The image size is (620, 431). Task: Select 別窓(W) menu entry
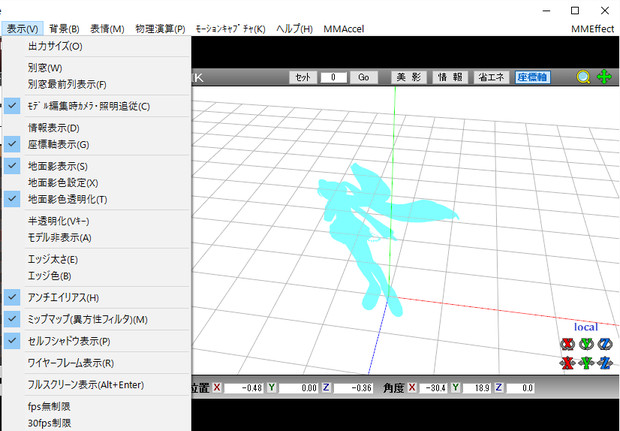point(97,68)
